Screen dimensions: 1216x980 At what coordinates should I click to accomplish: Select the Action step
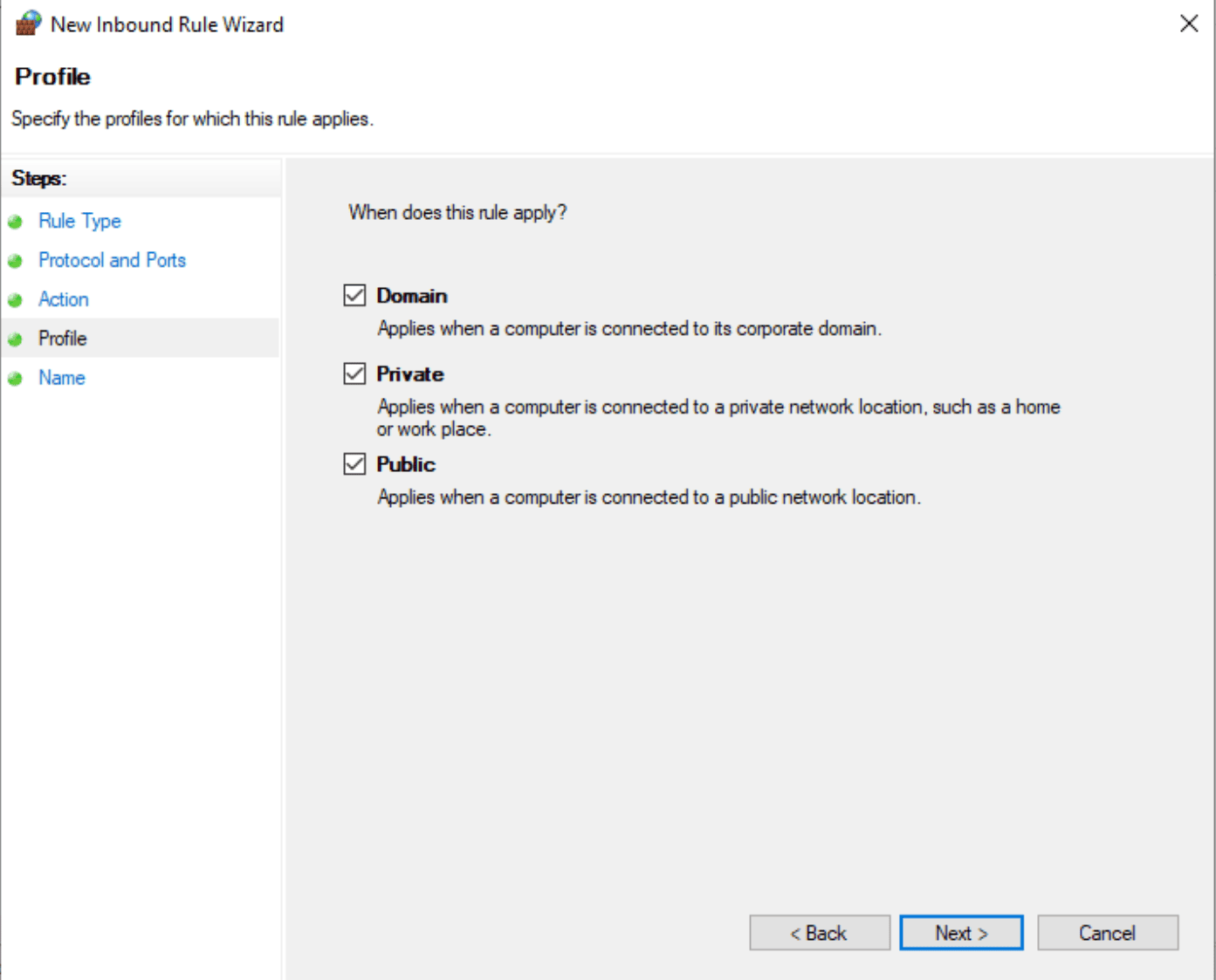63,299
